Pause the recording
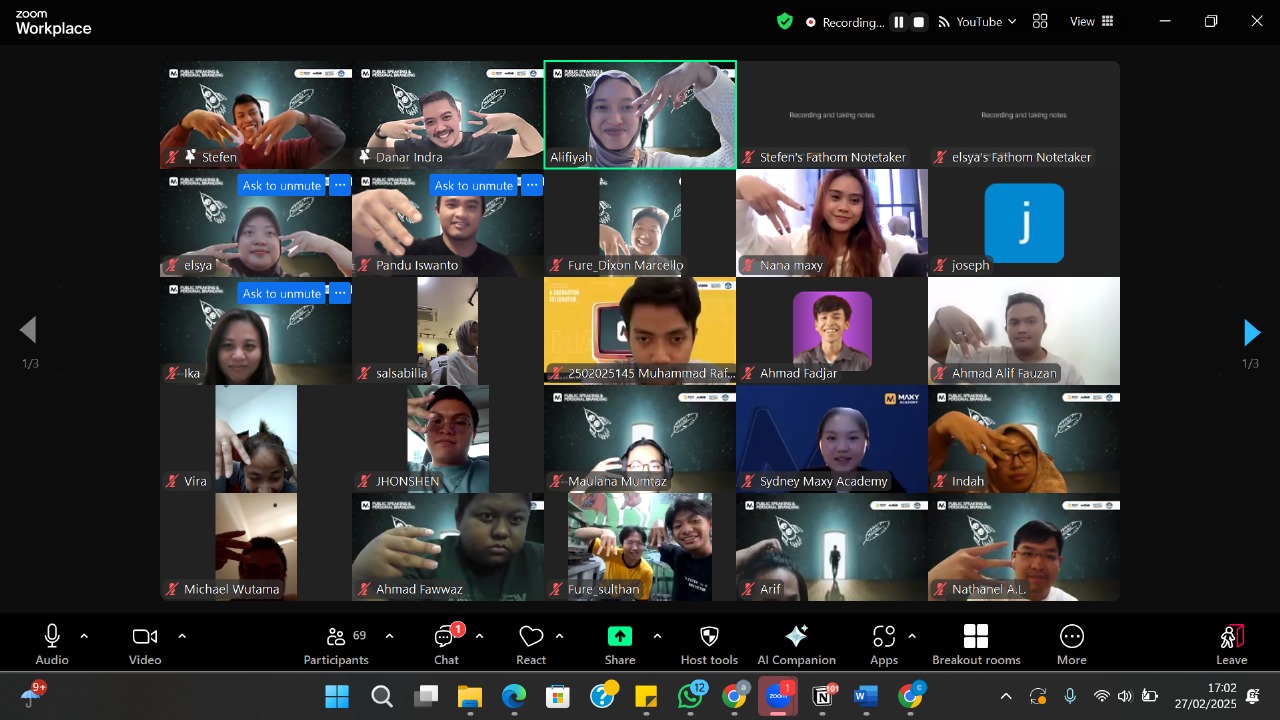This screenshot has width=1280, height=720. coord(899,22)
